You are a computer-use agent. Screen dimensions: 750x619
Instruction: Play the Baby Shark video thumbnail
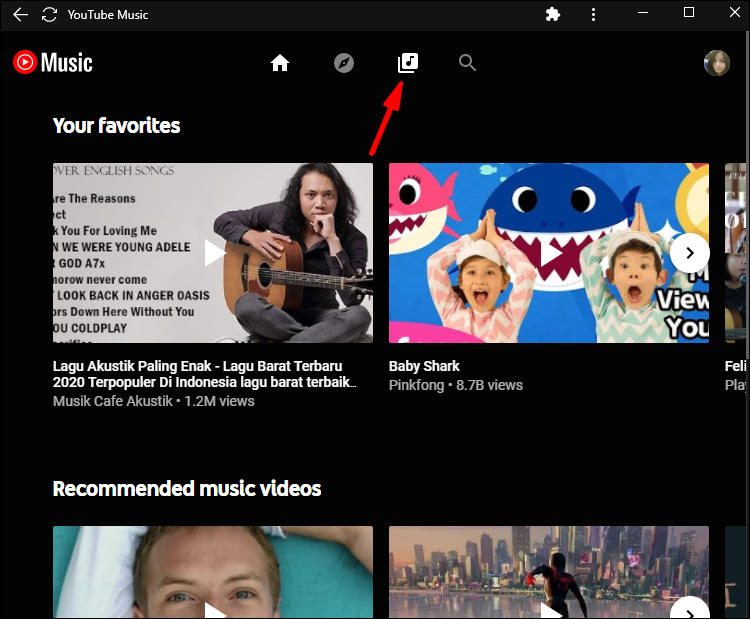pos(549,253)
